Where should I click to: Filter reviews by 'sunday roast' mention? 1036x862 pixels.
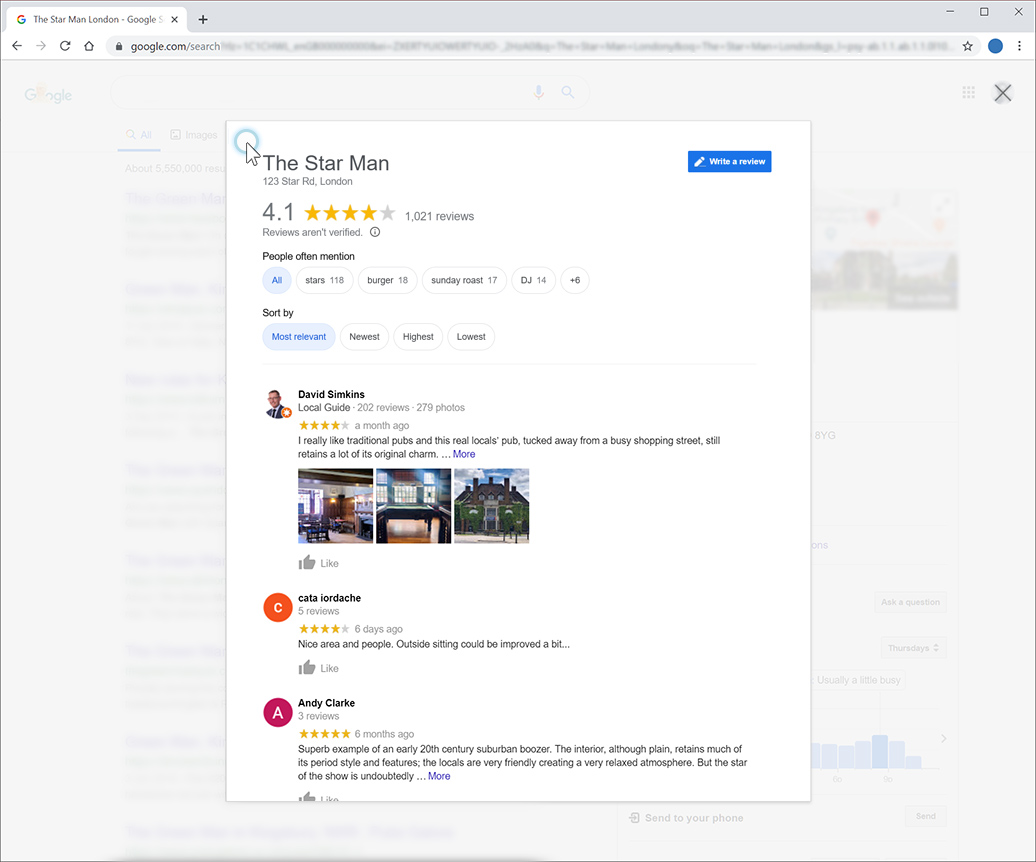click(x=464, y=281)
